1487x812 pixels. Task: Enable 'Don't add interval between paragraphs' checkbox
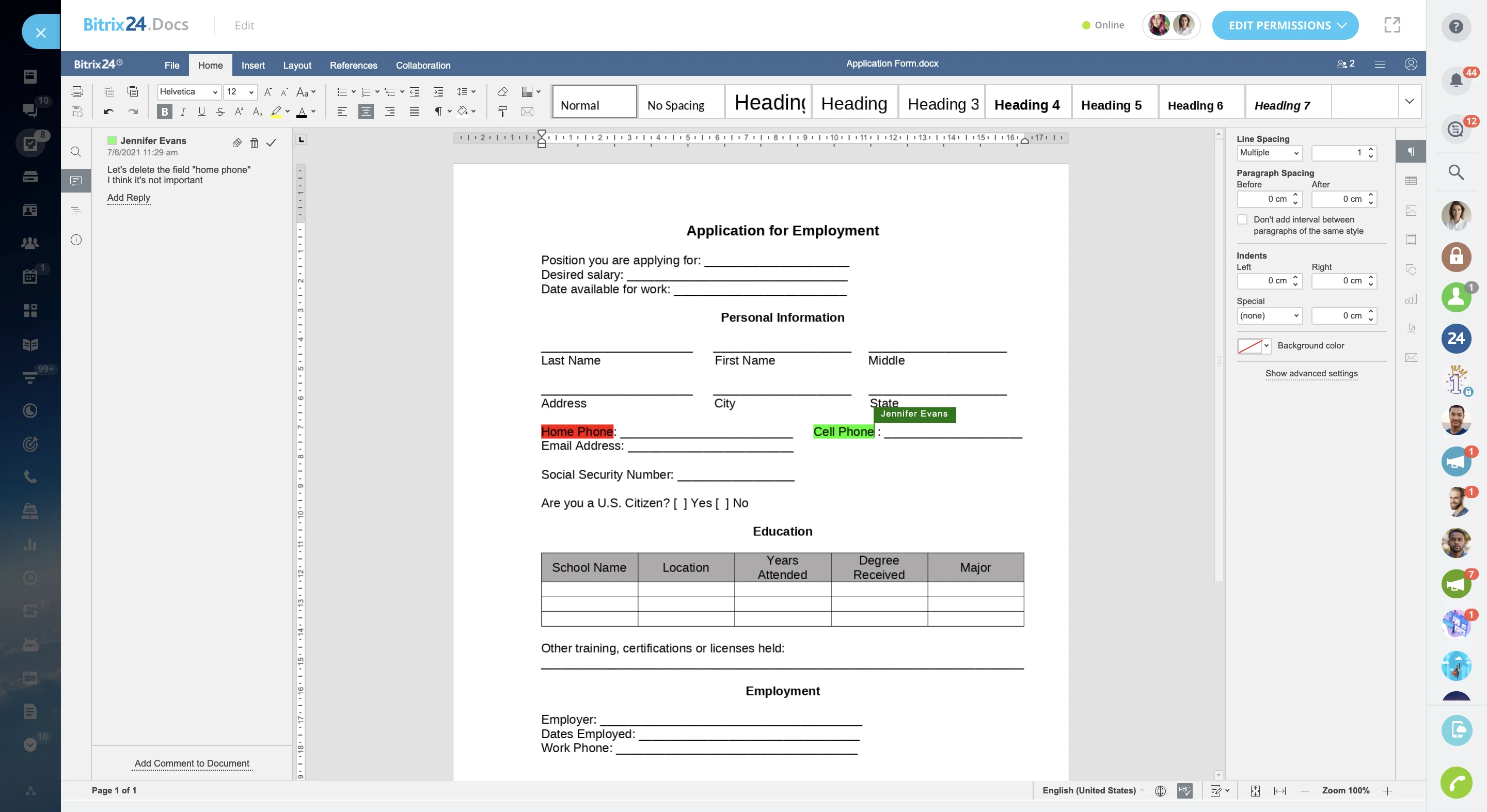pos(1242,220)
